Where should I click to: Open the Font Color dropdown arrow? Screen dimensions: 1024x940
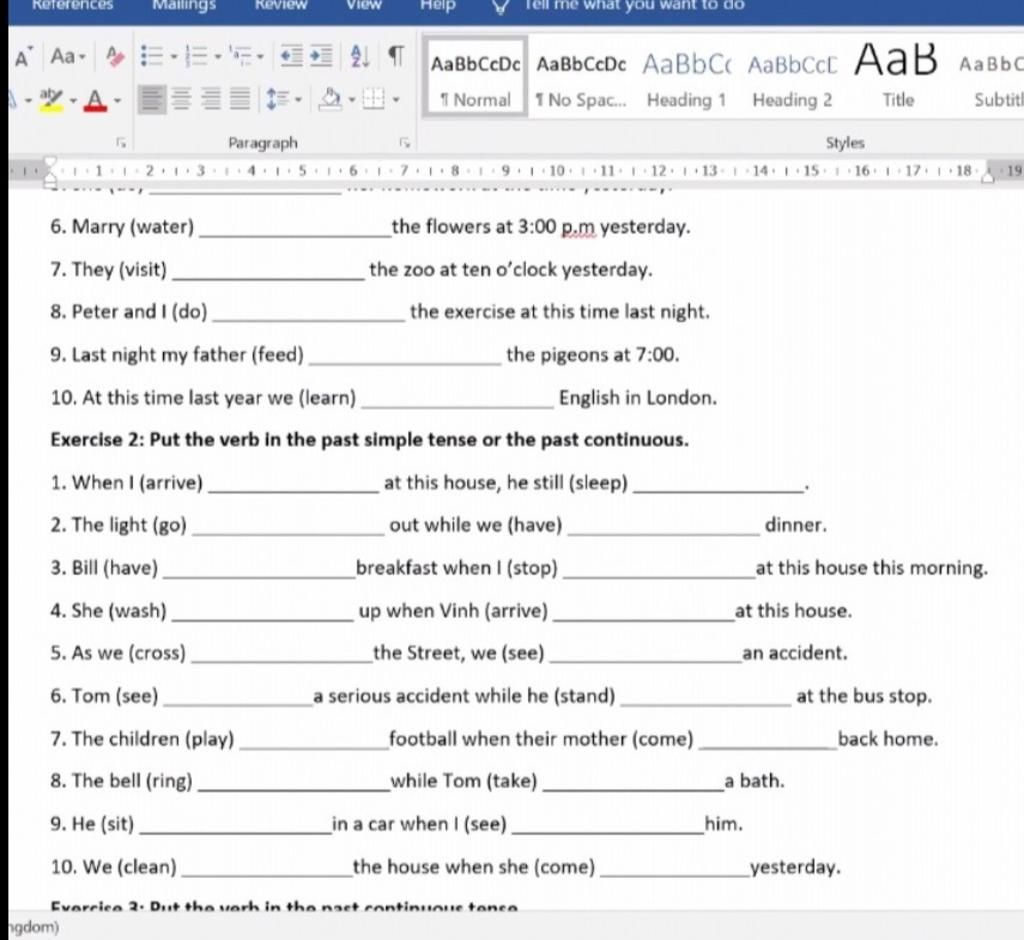118,101
